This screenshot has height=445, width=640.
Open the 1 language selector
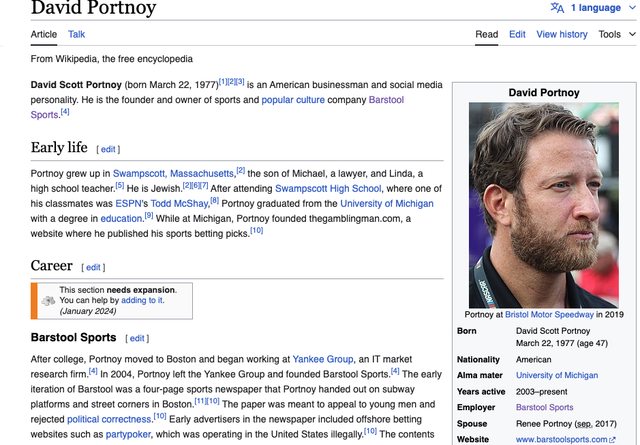pos(596,8)
